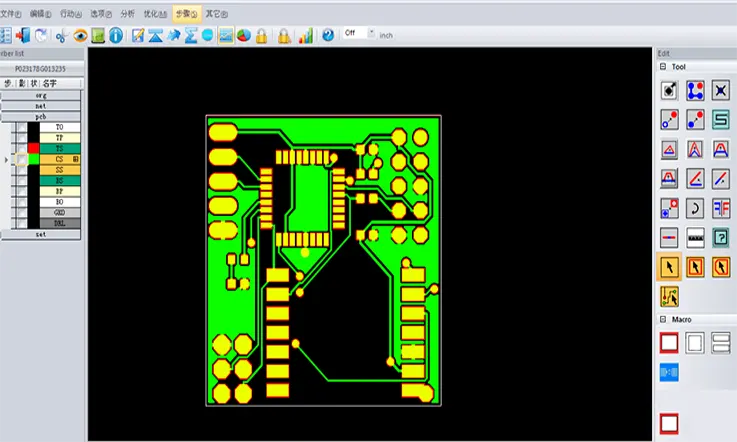The image size is (737, 442).
Task: Open the 编辑 menu
Action: [40, 14]
